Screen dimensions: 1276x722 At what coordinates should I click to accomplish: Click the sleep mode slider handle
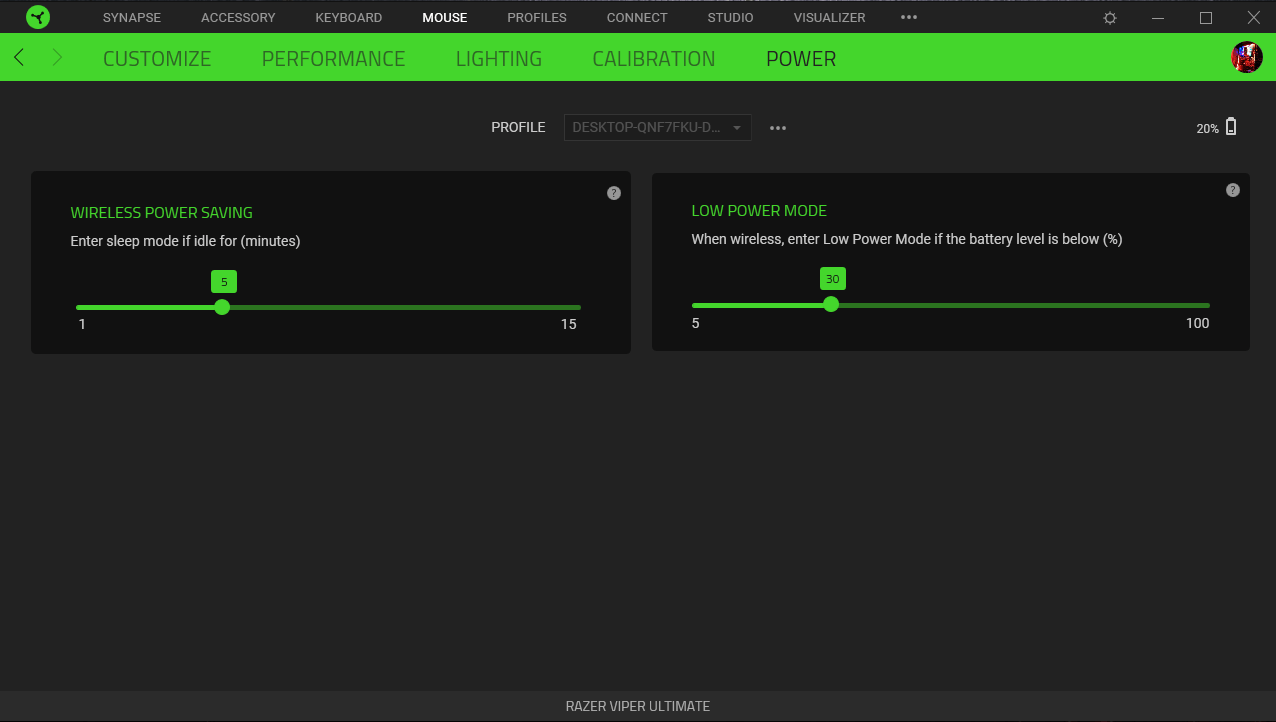click(x=222, y=307)
